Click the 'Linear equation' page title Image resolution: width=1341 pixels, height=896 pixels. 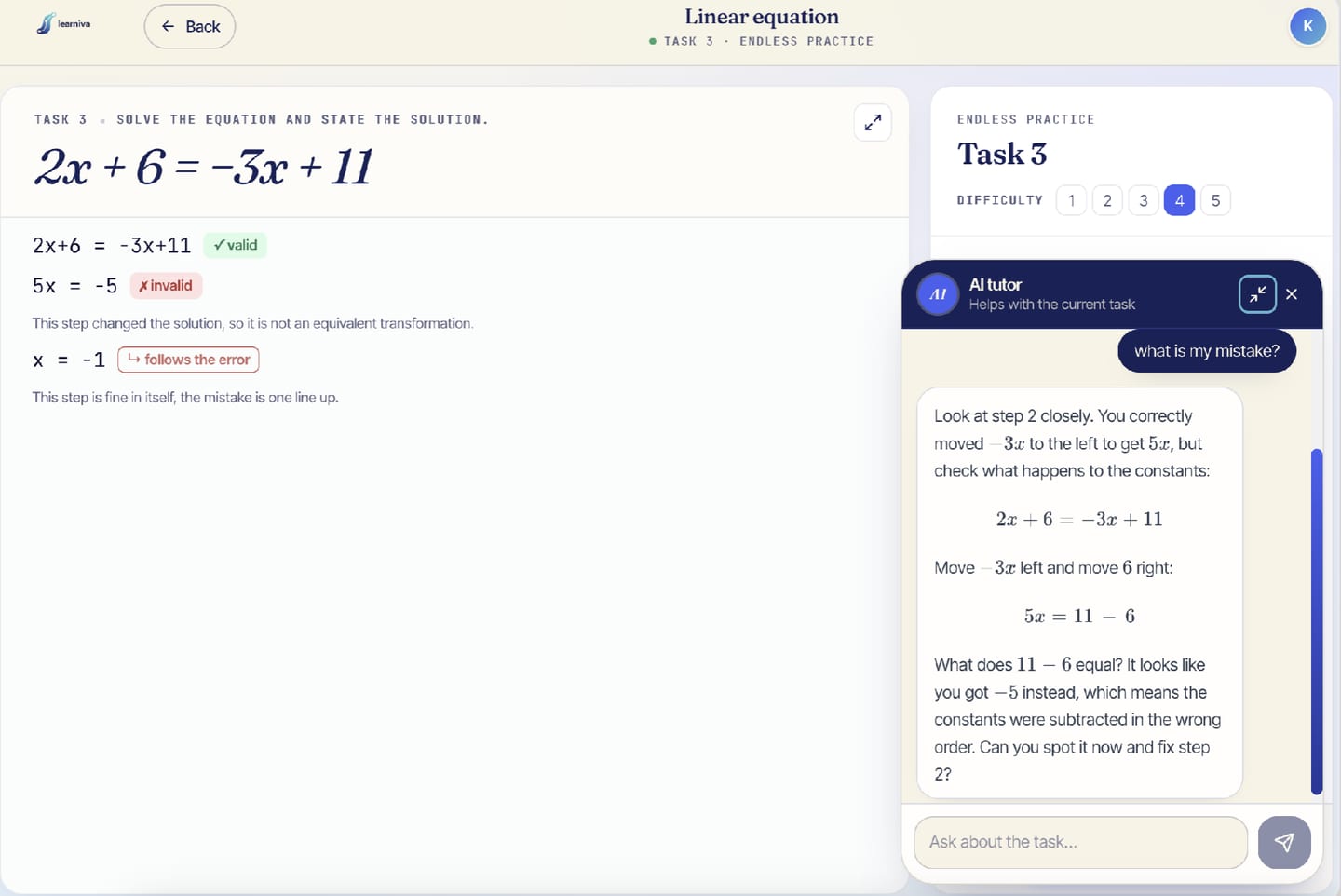coord(762,17)
